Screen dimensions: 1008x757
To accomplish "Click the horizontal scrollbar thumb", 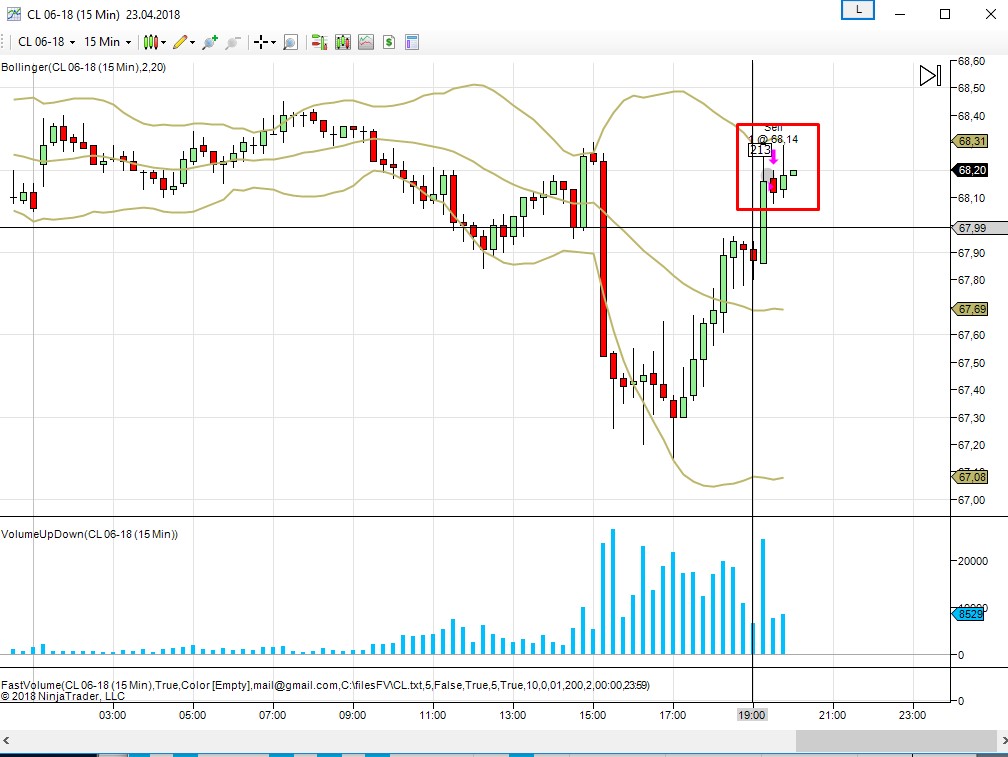I will pos(897,740).
